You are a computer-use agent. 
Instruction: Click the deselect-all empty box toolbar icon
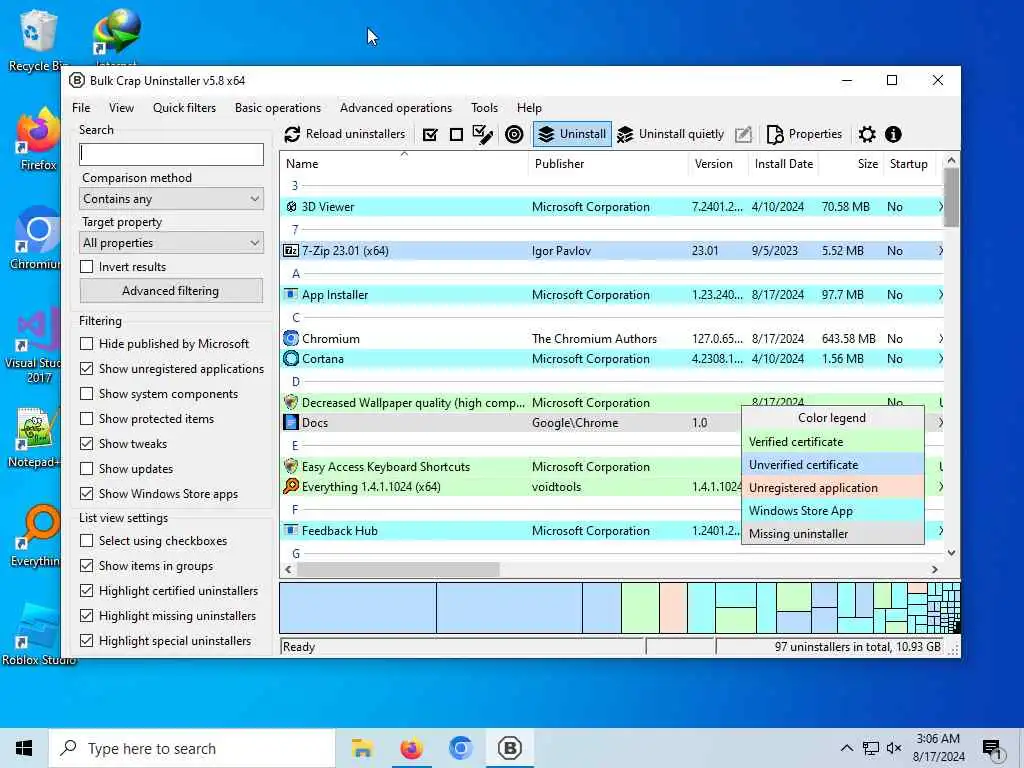tap(456, 135)
